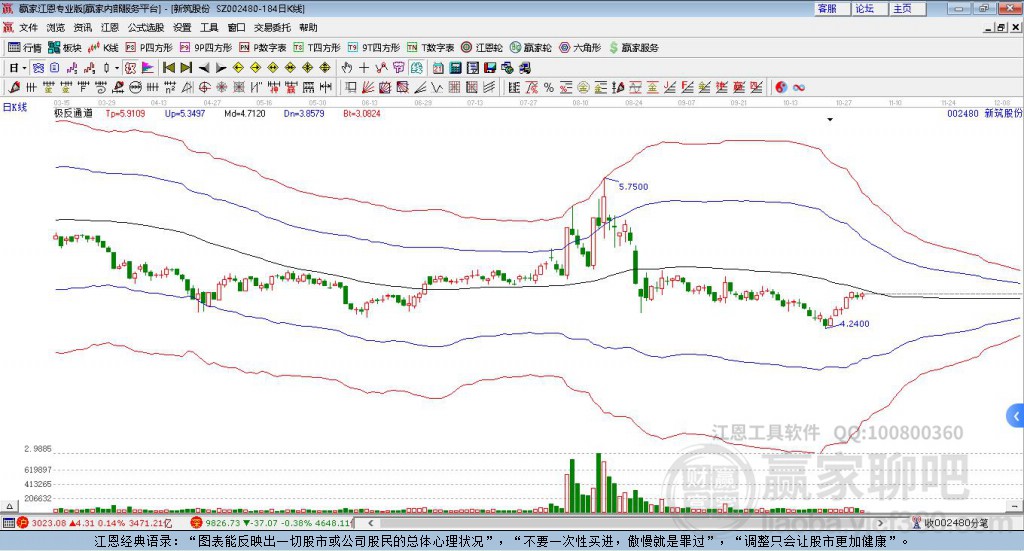Screen dimensions: 1024x551
Task: Click the 深 index status indicator
Action: [x=196, y=523]
